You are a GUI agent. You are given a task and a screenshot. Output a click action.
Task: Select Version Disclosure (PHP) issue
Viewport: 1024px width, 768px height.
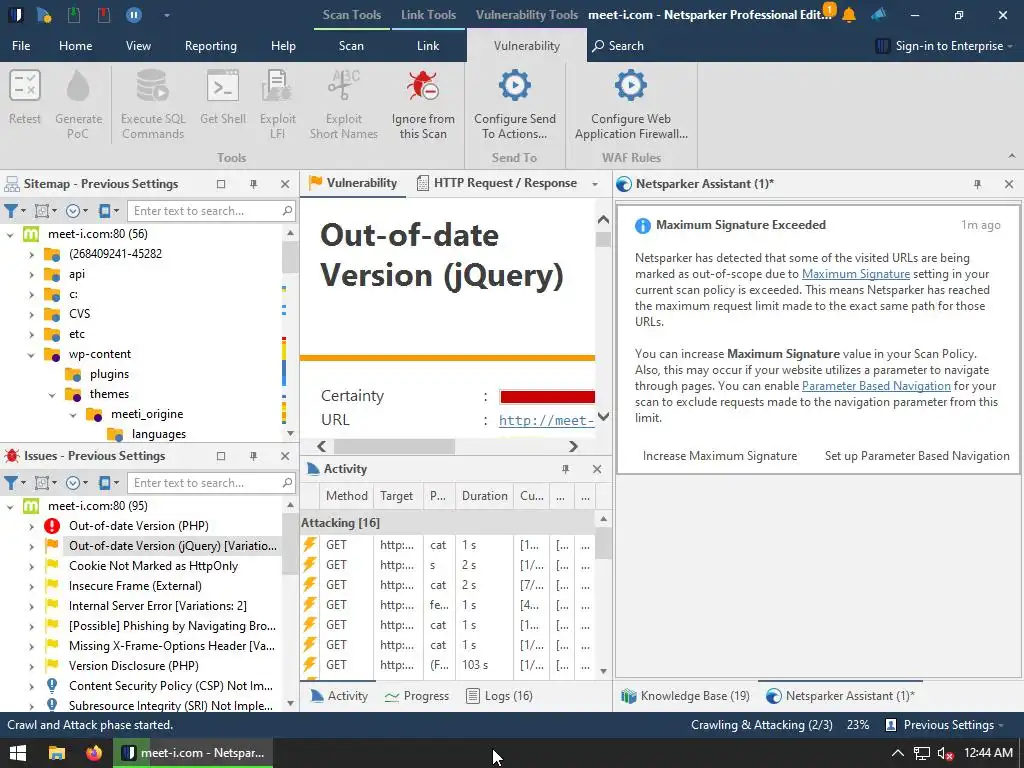(134, 666)
